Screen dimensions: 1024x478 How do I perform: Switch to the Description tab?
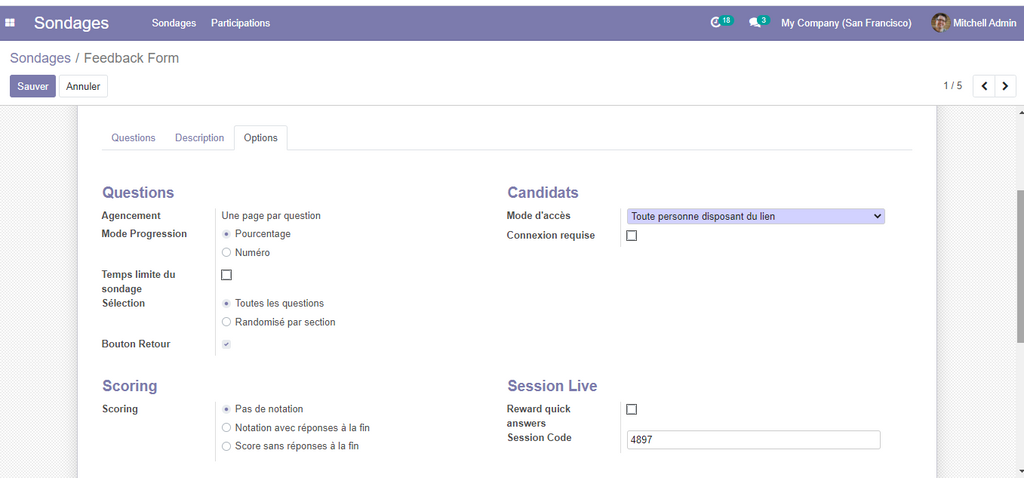[199, 138]
